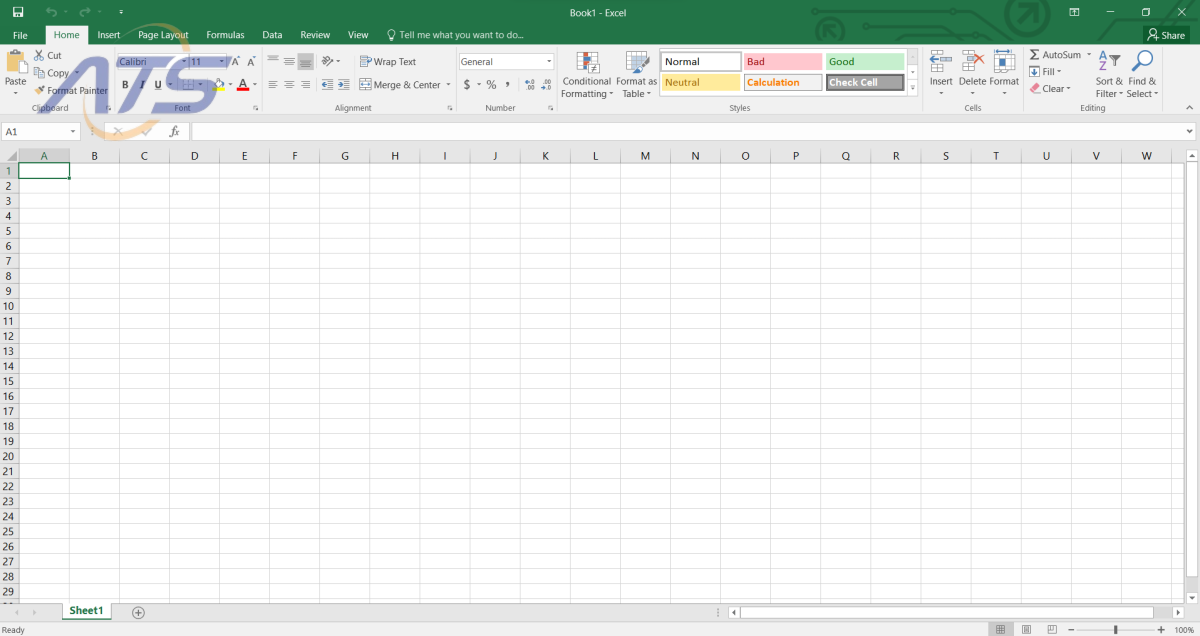Click the Paste clipboard icon
The width and height of the screenshot is (1200, 636).
(x=16, y=62)
